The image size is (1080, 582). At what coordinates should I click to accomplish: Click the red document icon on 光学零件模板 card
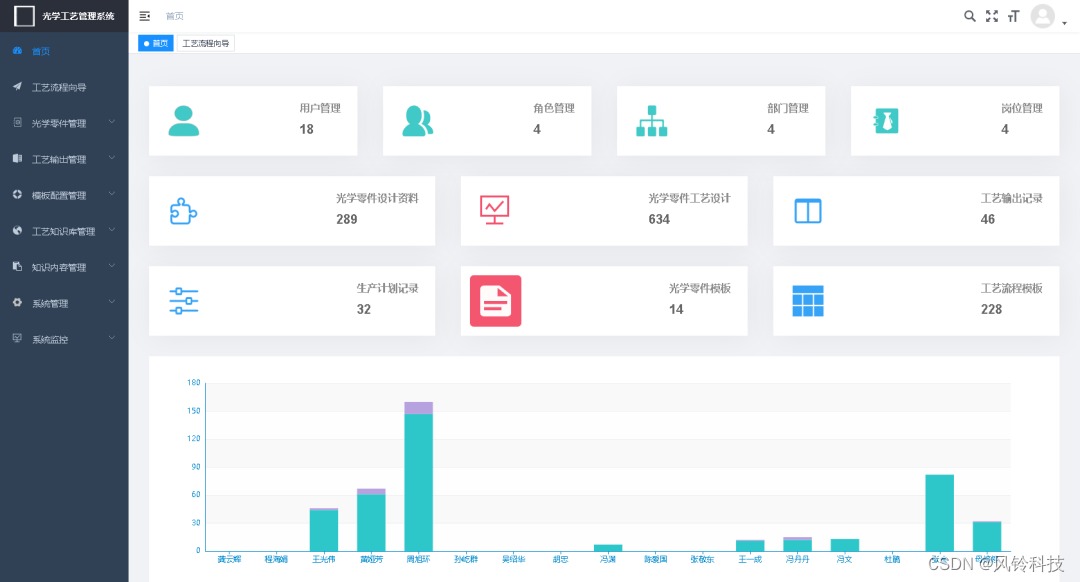point(496,301)
